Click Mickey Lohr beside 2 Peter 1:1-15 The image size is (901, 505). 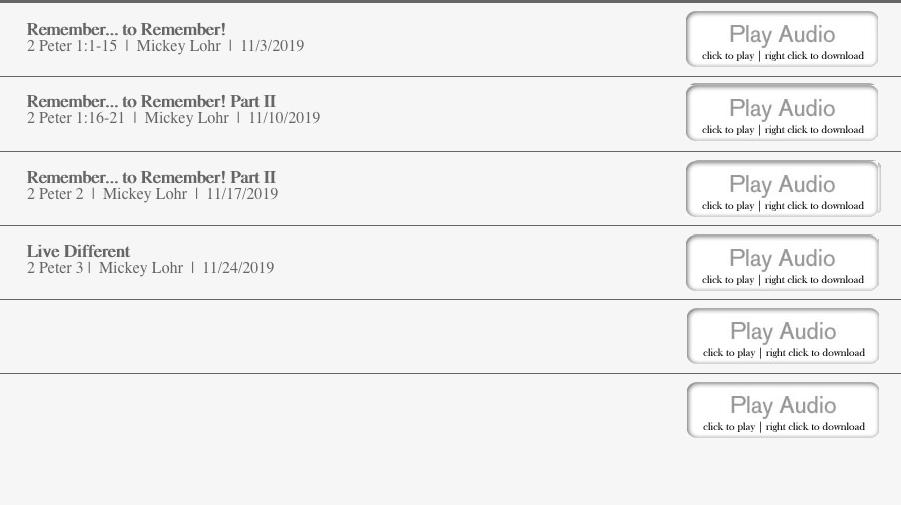pos(179,46)
